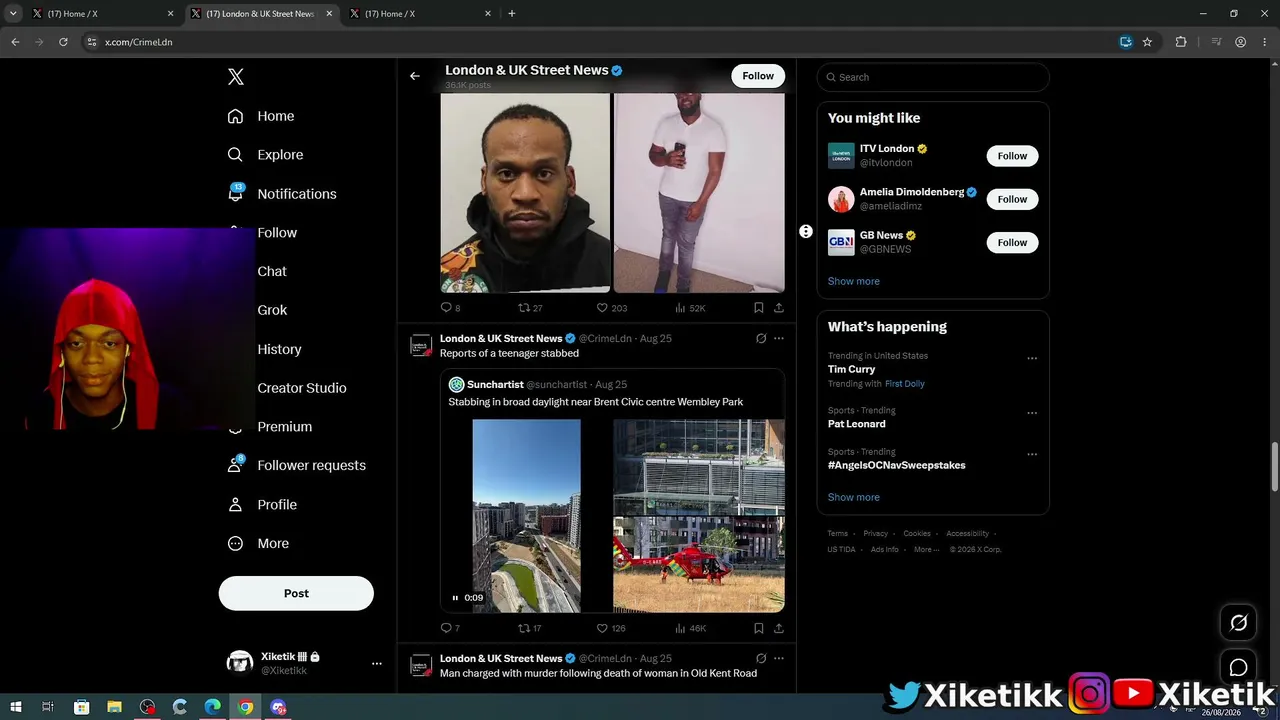Like the post with 126 likes
This screenshot has height=720, width=1280.
click(602, 628)
